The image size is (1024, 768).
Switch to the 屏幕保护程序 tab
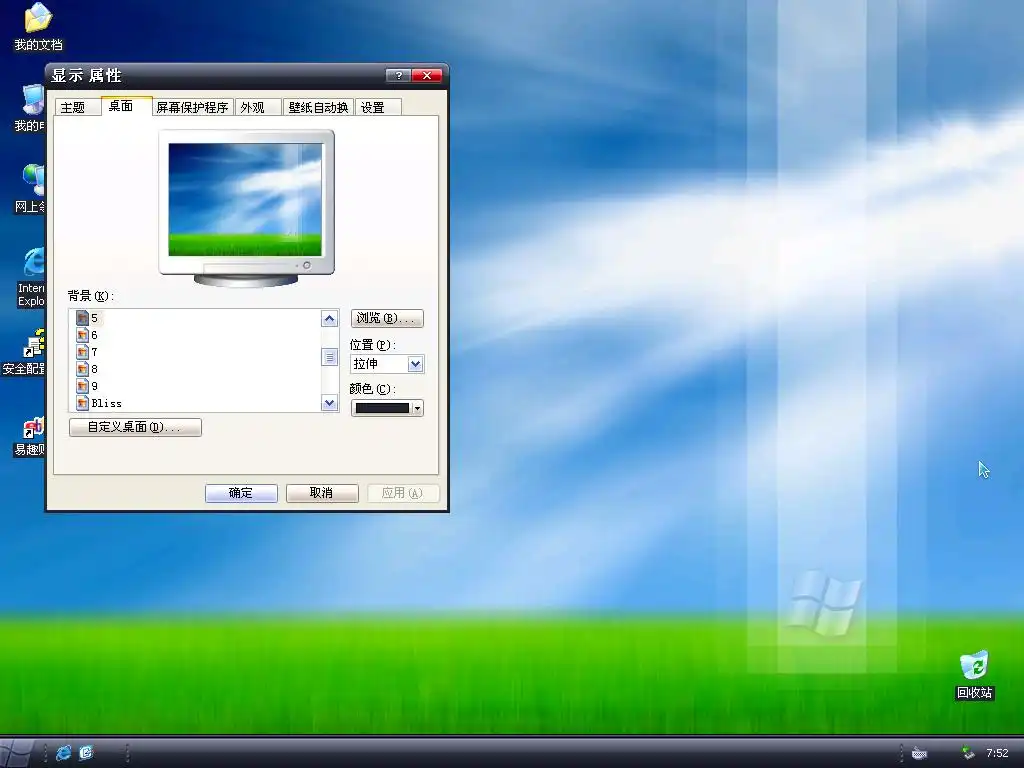192,108
